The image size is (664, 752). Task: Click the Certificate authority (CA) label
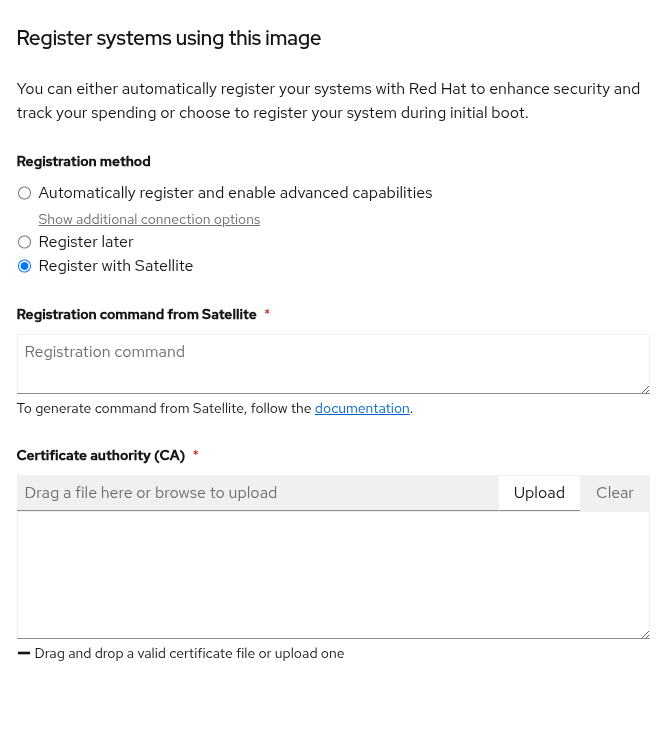point(101,455)
